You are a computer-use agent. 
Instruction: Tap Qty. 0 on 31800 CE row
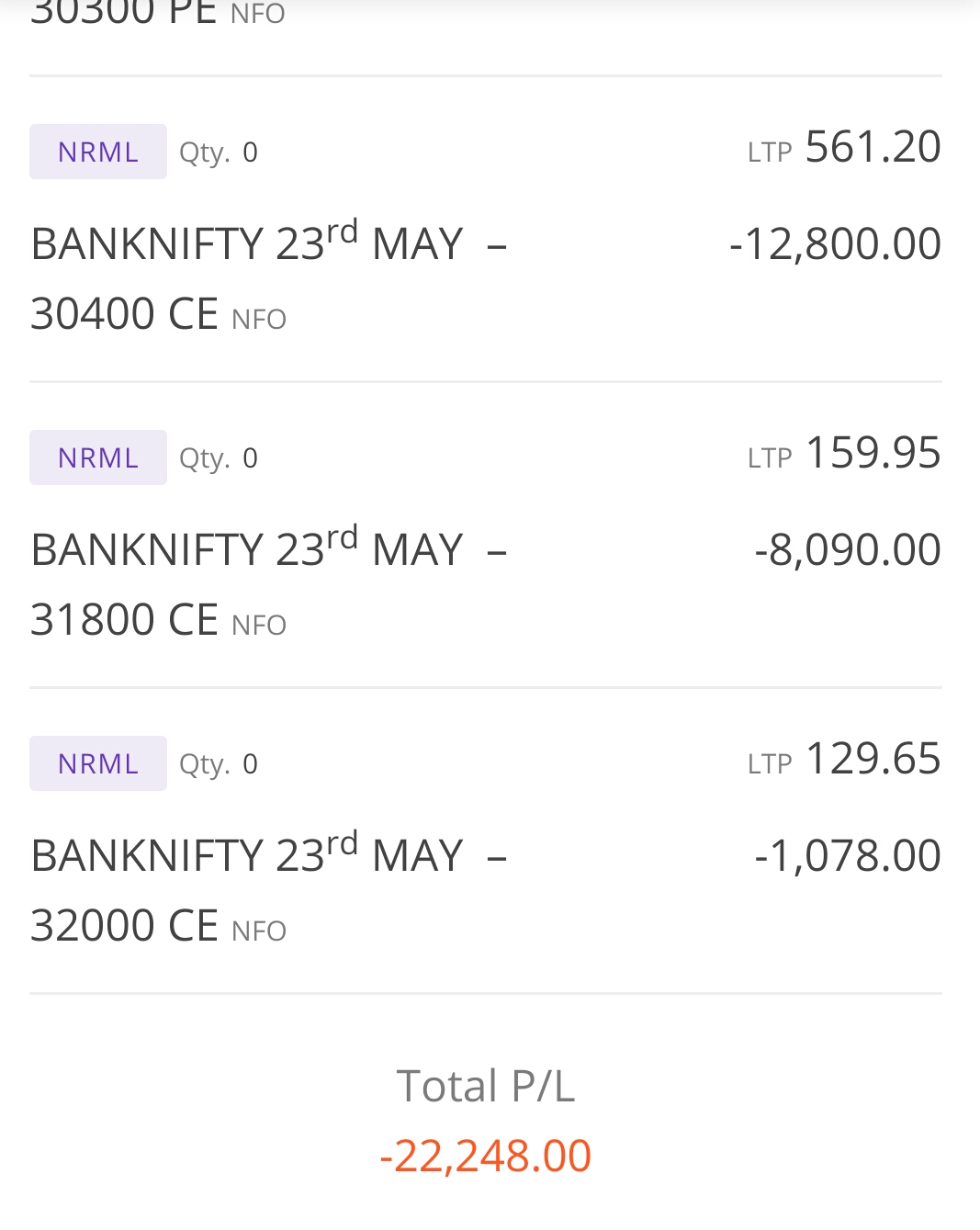219,458
